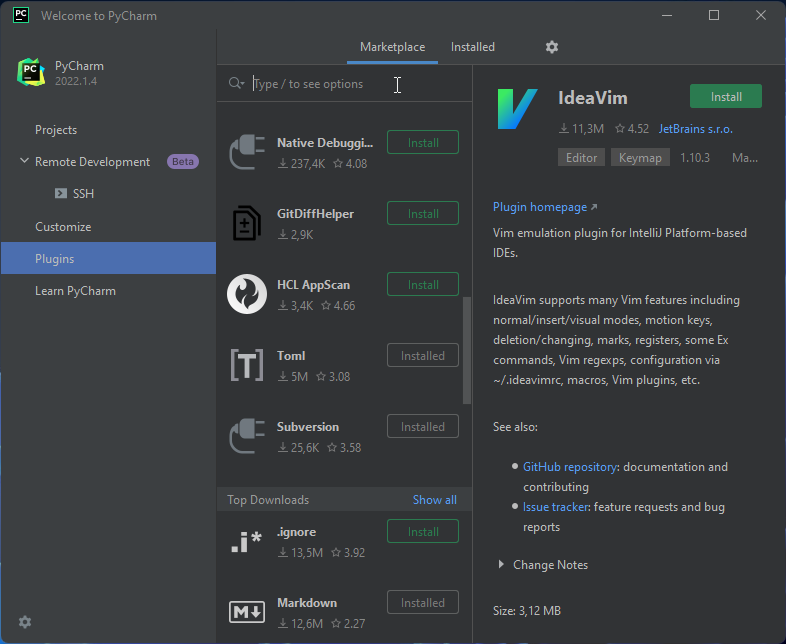The width and height of the screenshot is (786, 644).
Task: Click the SSH terminal icon
Action: (x=61, y=193)
